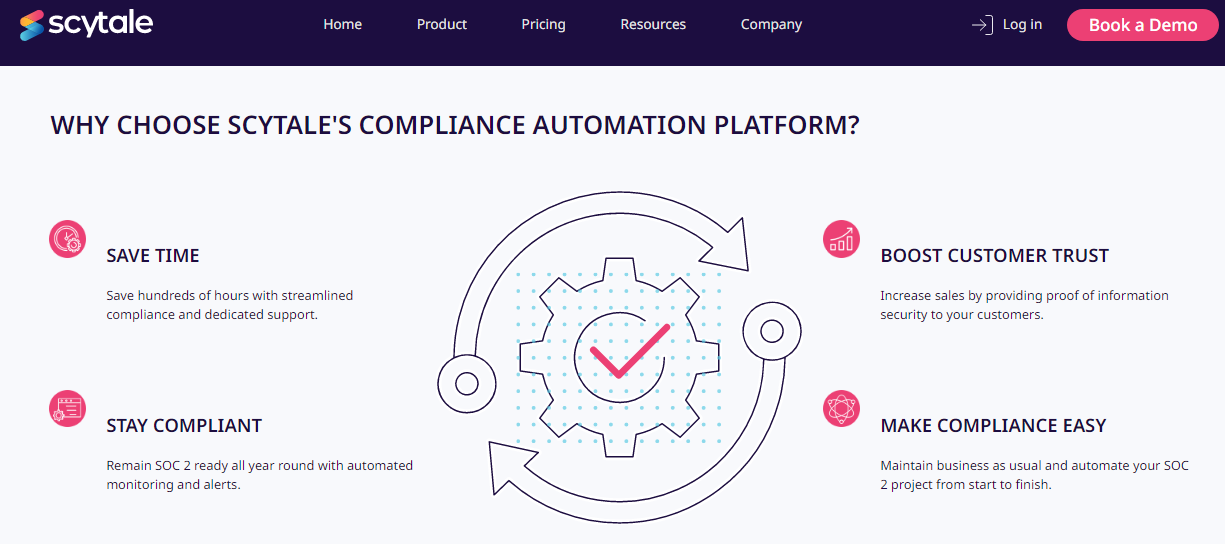Select the BOOST CUSTOMER TRUST heading
Screen dimensions: 1225x544
(x=994, y=256)
